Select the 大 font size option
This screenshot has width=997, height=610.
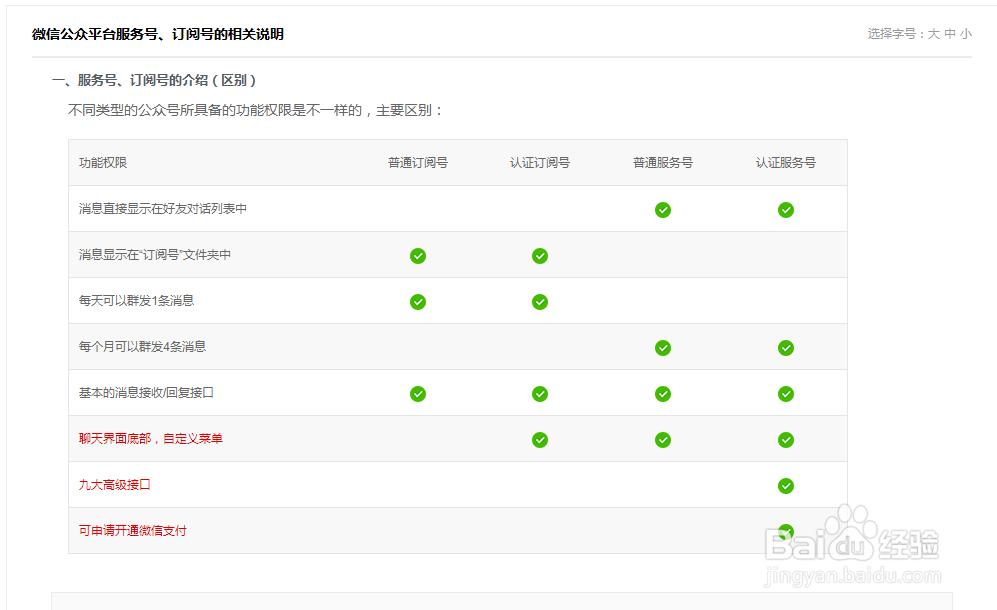click(933, 34)
